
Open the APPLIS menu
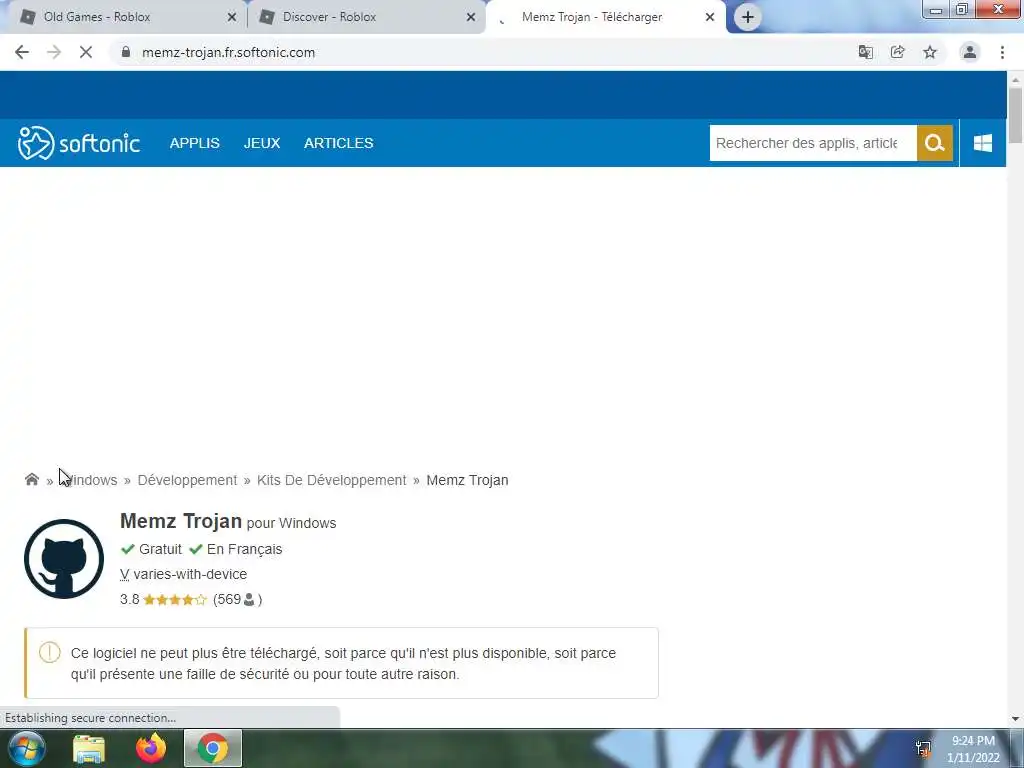tap(195, 143)
